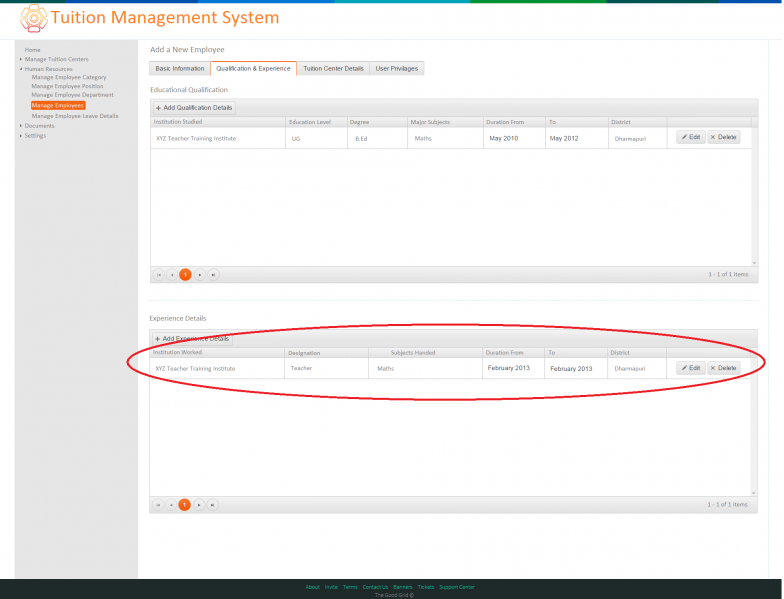Open the Support Center footer link
This screenshot has width=784, height=599.
coord(457,587)
